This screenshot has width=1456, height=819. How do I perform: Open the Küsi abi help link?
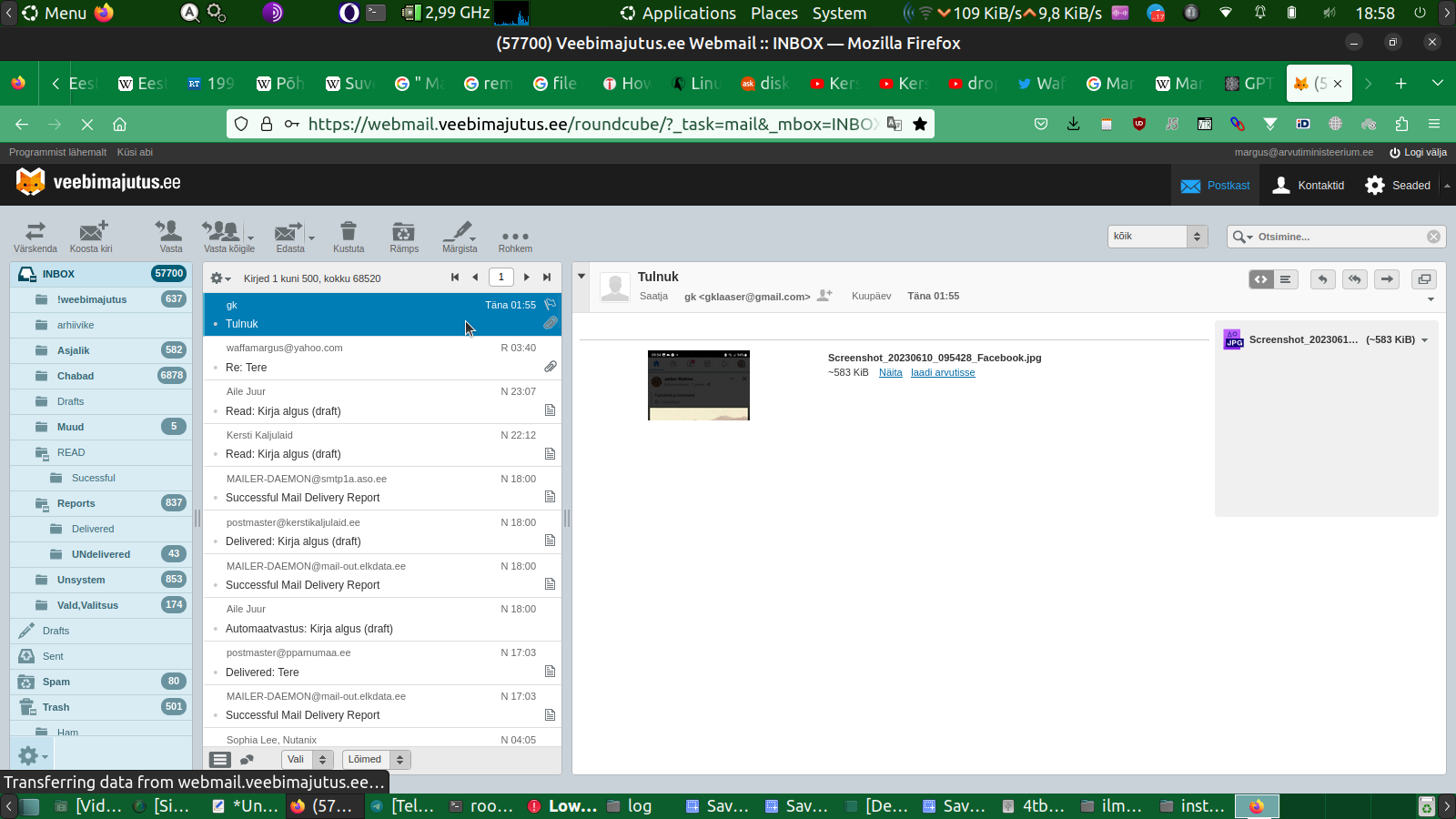point(135,152)
